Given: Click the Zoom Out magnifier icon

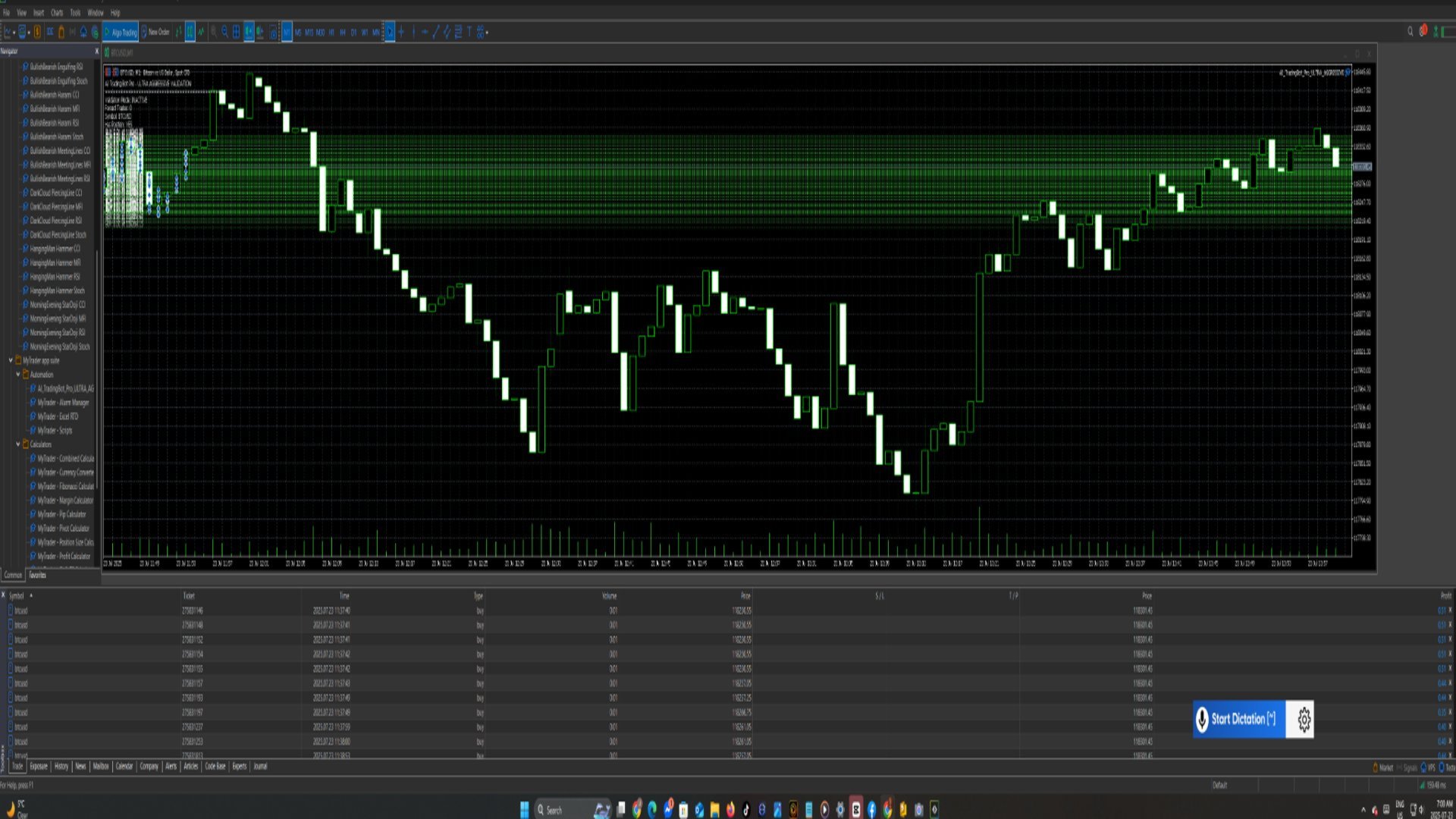Looking at the screenshot, I should tap(224, 32).
